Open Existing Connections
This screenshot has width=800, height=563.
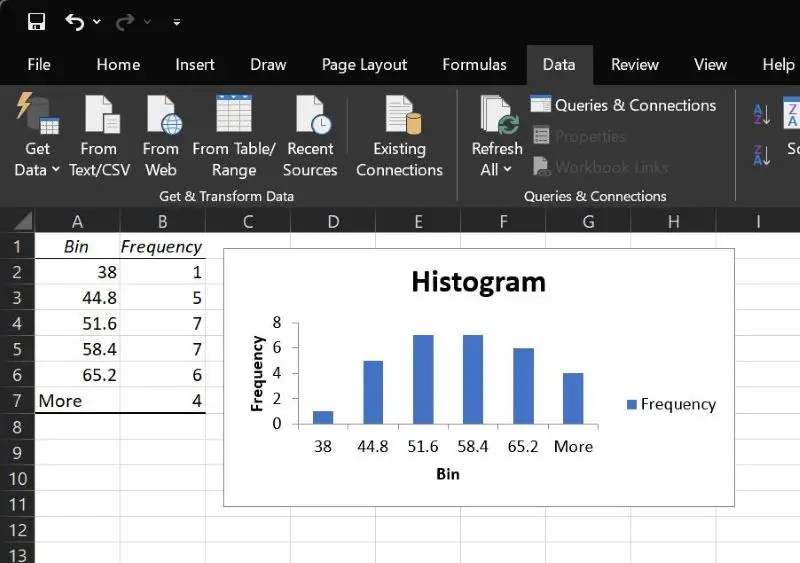click(x=399, y=138)
